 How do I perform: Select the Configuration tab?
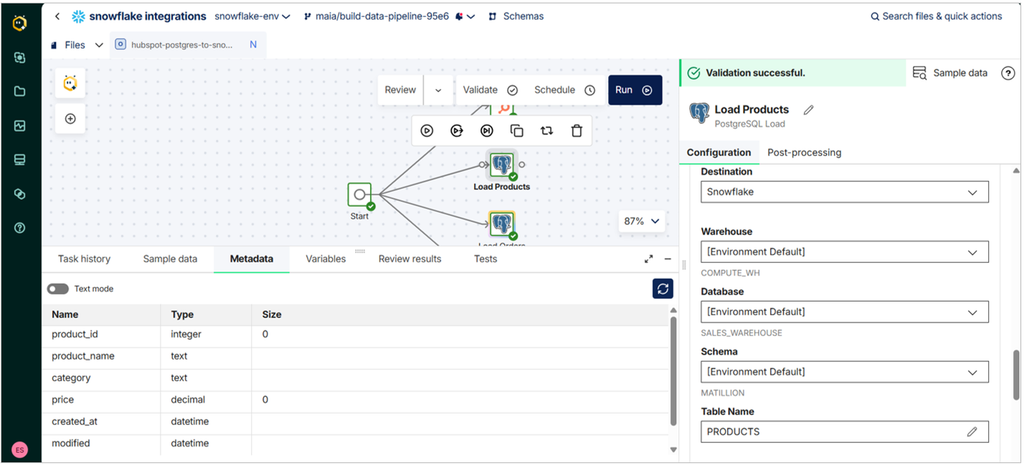point(719,152)
